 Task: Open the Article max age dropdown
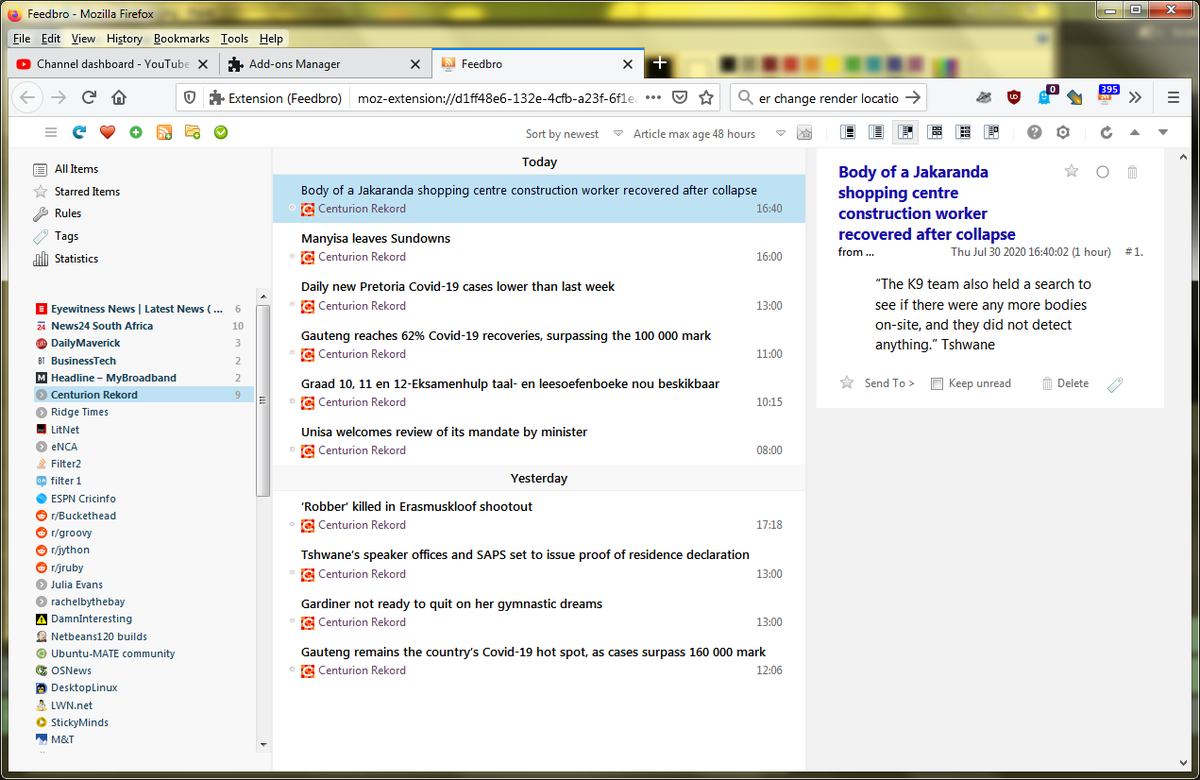tap(709, 133)
